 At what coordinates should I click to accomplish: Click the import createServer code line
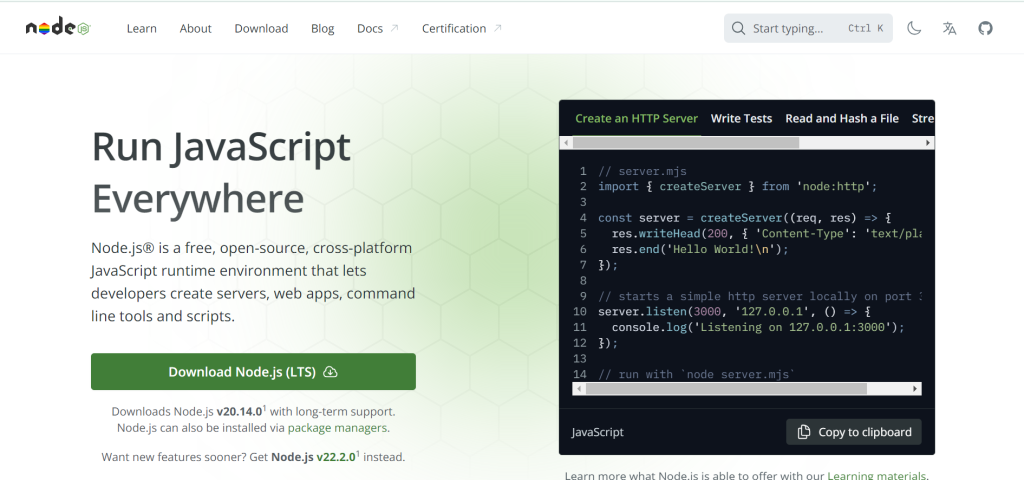tap(737, 187)
